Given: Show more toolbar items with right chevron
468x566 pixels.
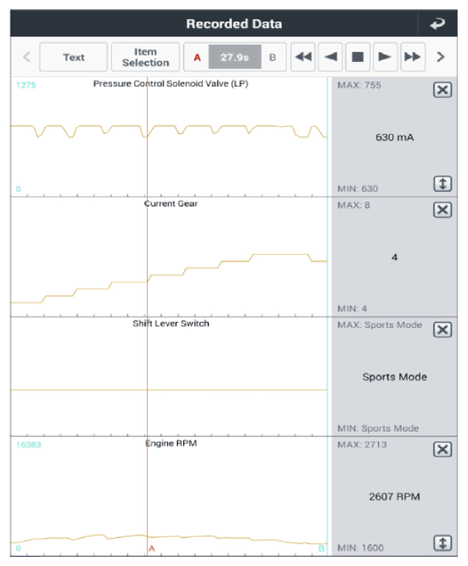Looking at the screenshot, I should [441, 57].
